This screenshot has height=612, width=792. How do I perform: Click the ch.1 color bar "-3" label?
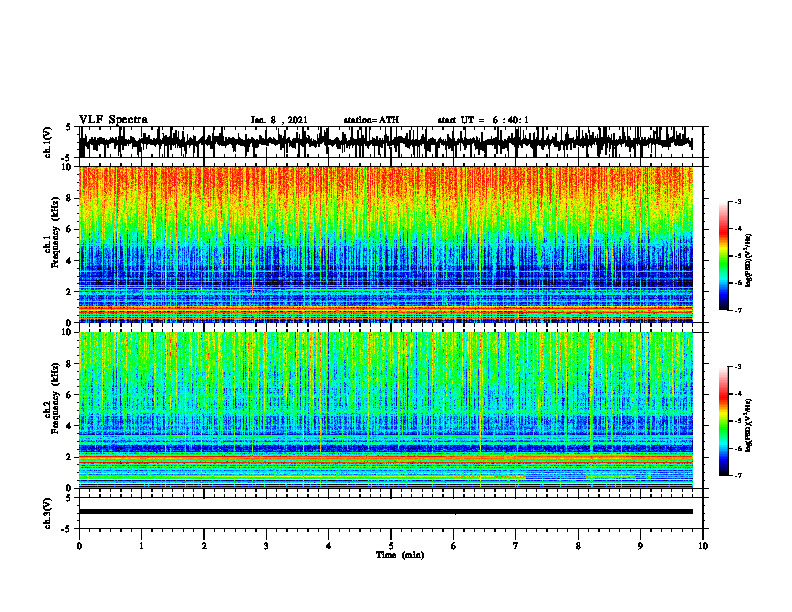[738, 201]
